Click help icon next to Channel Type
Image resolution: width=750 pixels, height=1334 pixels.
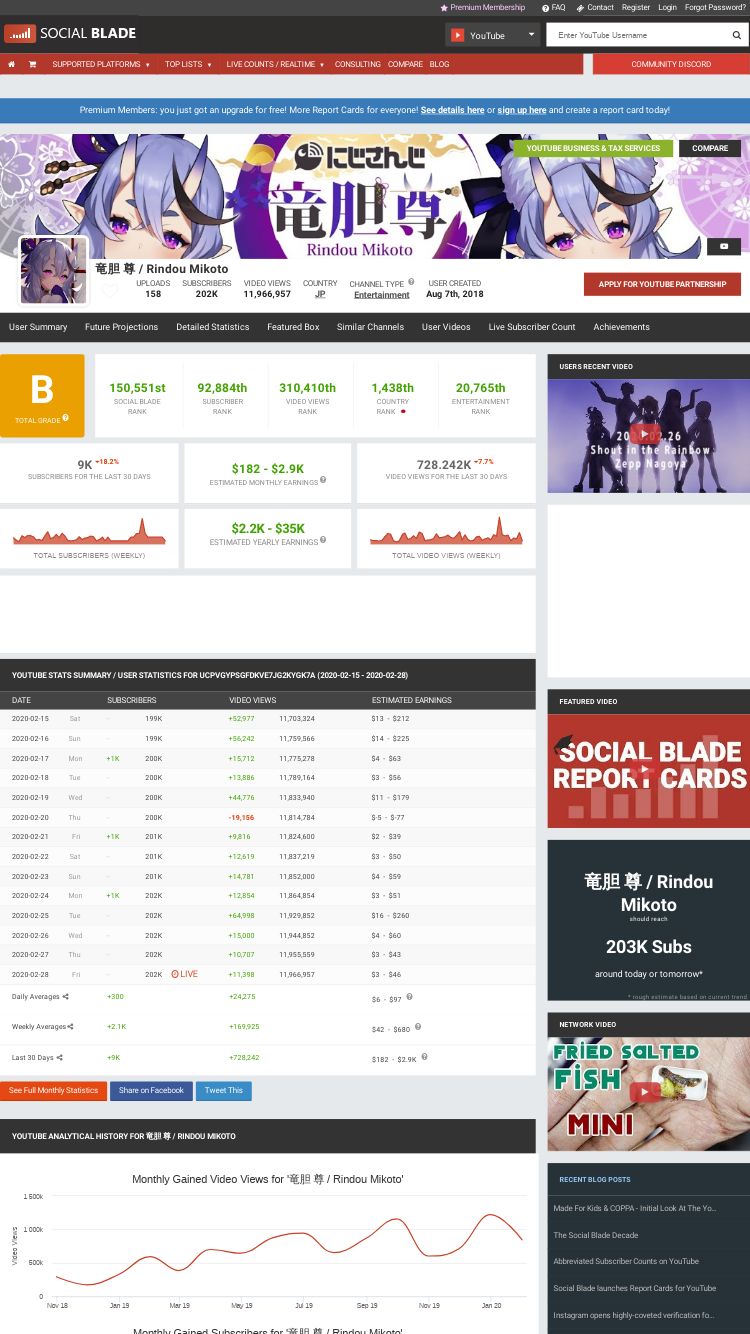pos(411,282)
